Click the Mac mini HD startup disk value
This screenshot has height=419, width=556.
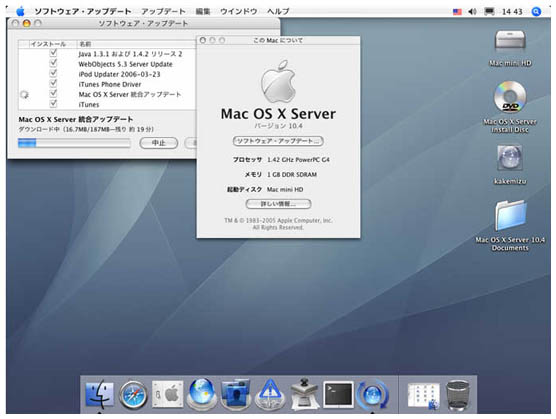pyautogui.click(x=285, y=189)
